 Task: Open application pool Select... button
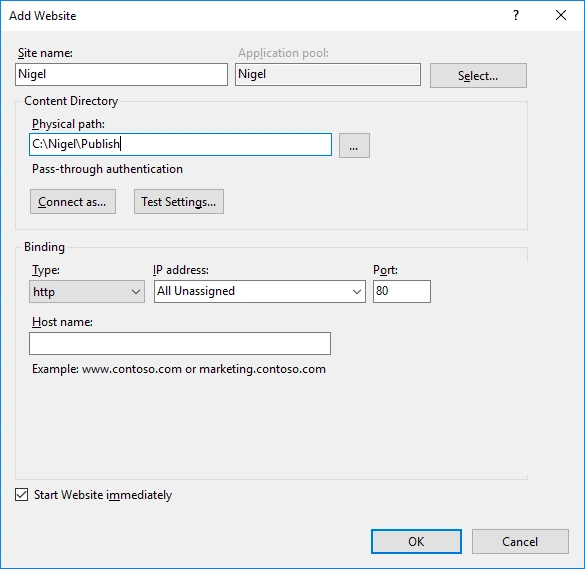(478, 76)
